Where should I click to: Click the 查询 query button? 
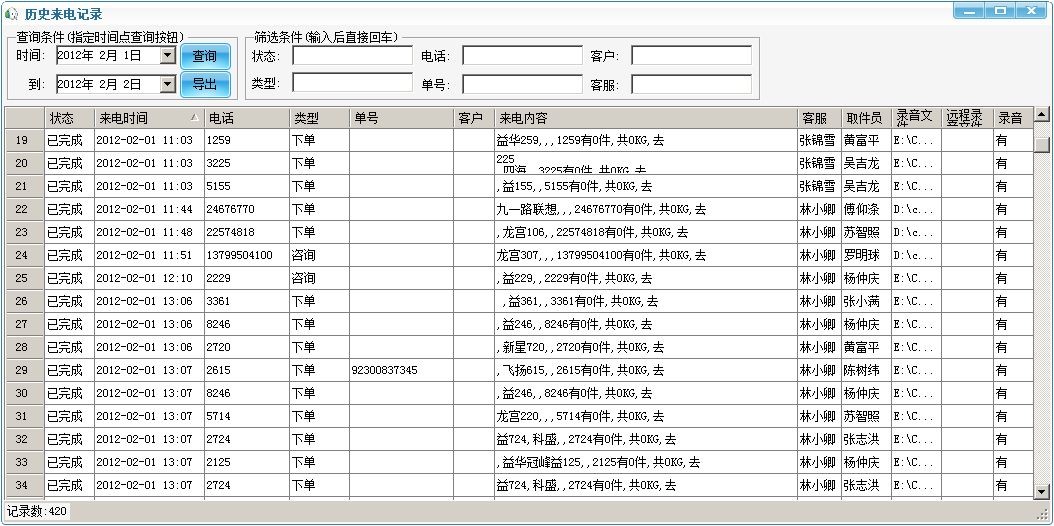point(205,56)
